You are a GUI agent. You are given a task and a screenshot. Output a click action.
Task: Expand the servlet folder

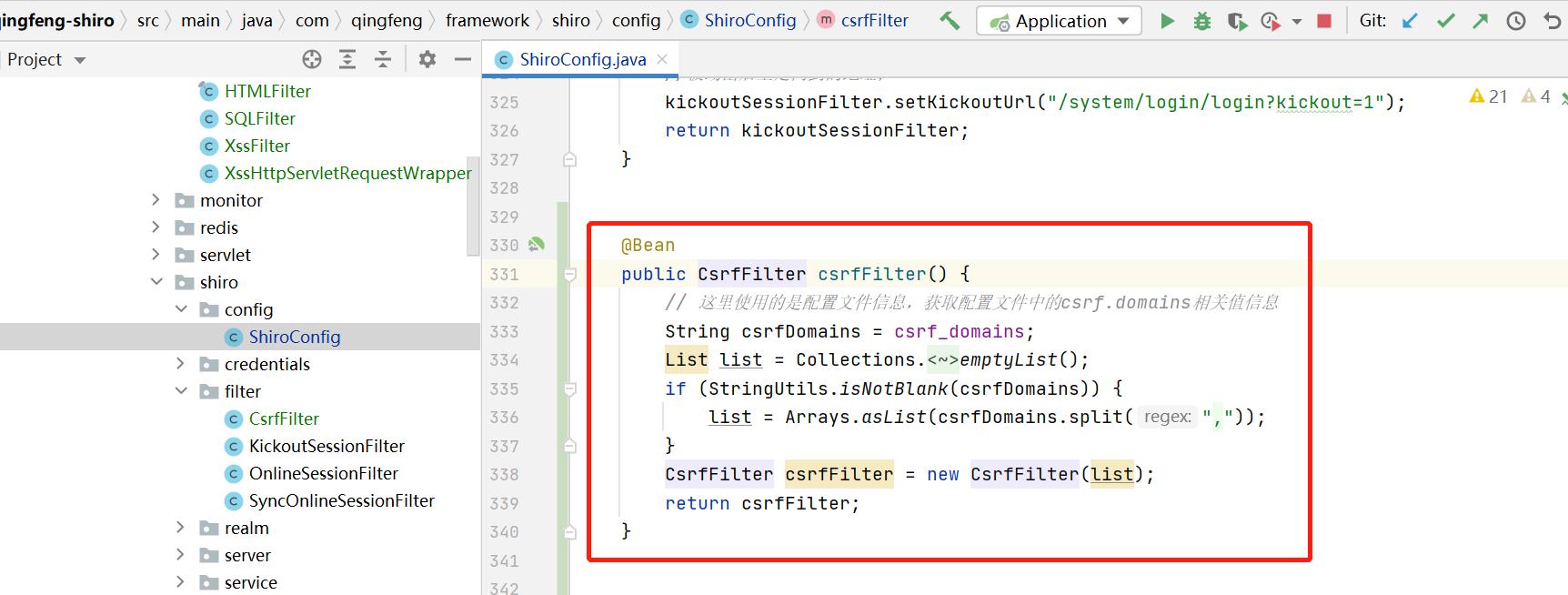(156, 255)
